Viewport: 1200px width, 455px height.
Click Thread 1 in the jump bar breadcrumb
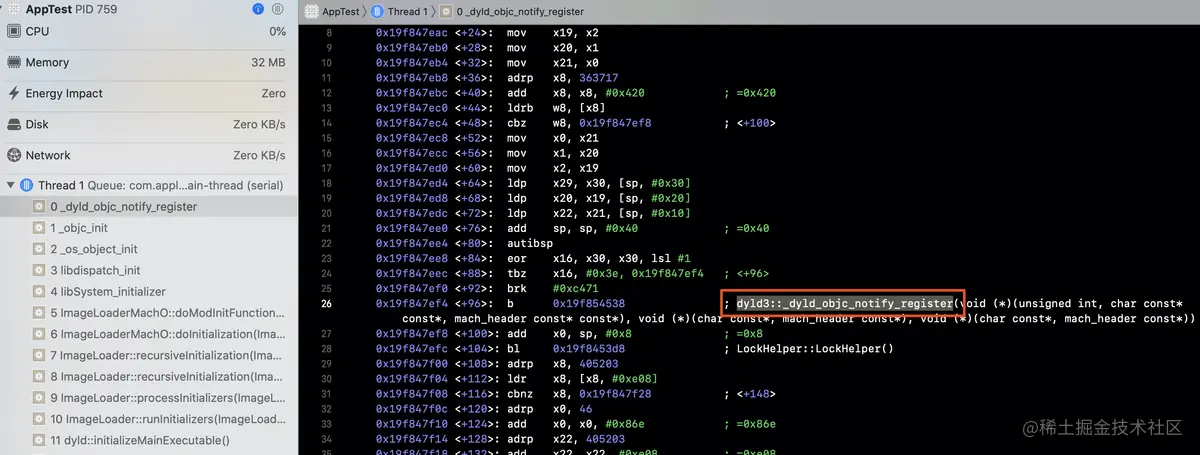click(397, 11)
